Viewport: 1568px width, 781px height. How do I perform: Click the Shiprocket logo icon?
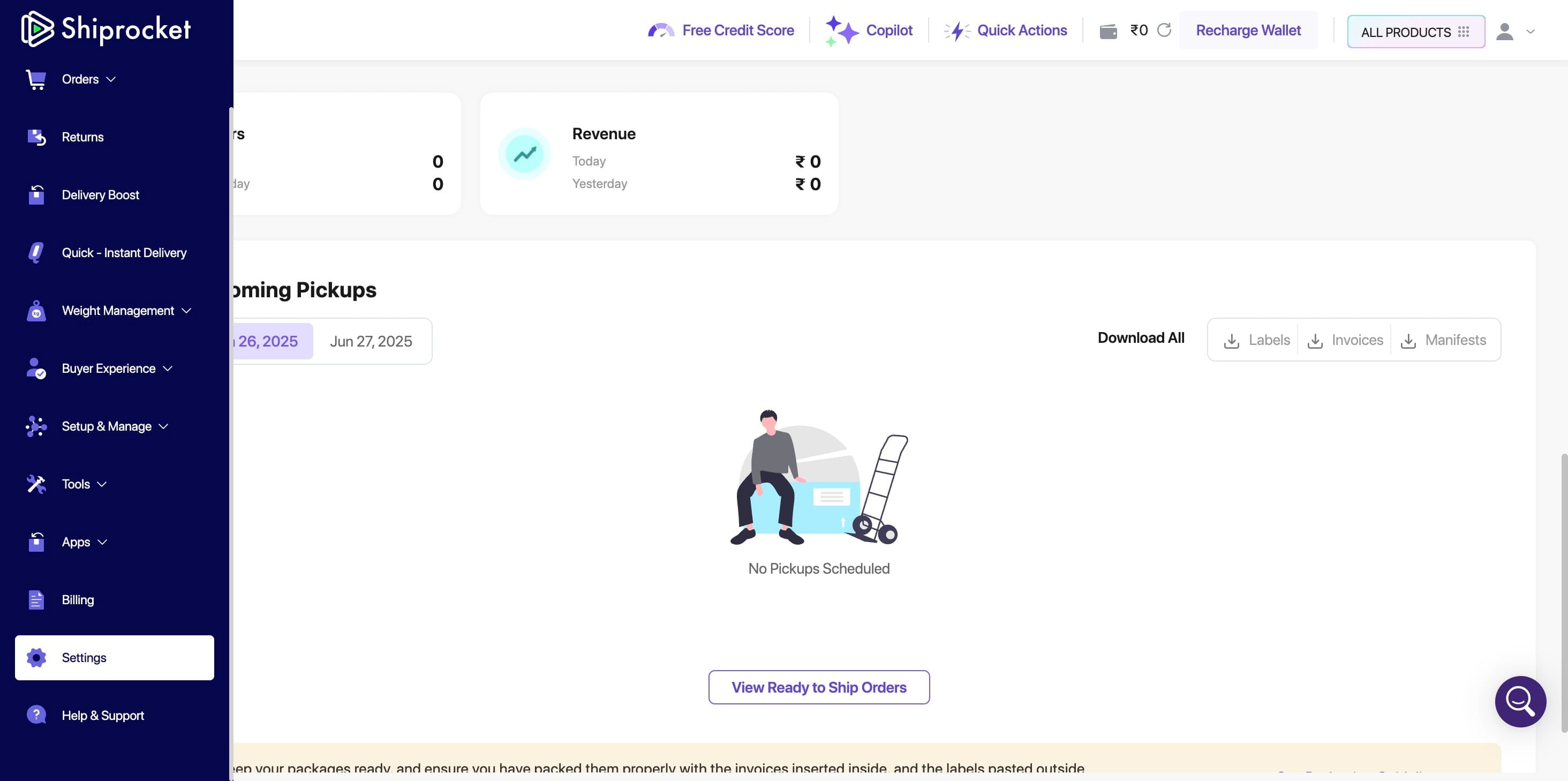pos(36,29)
